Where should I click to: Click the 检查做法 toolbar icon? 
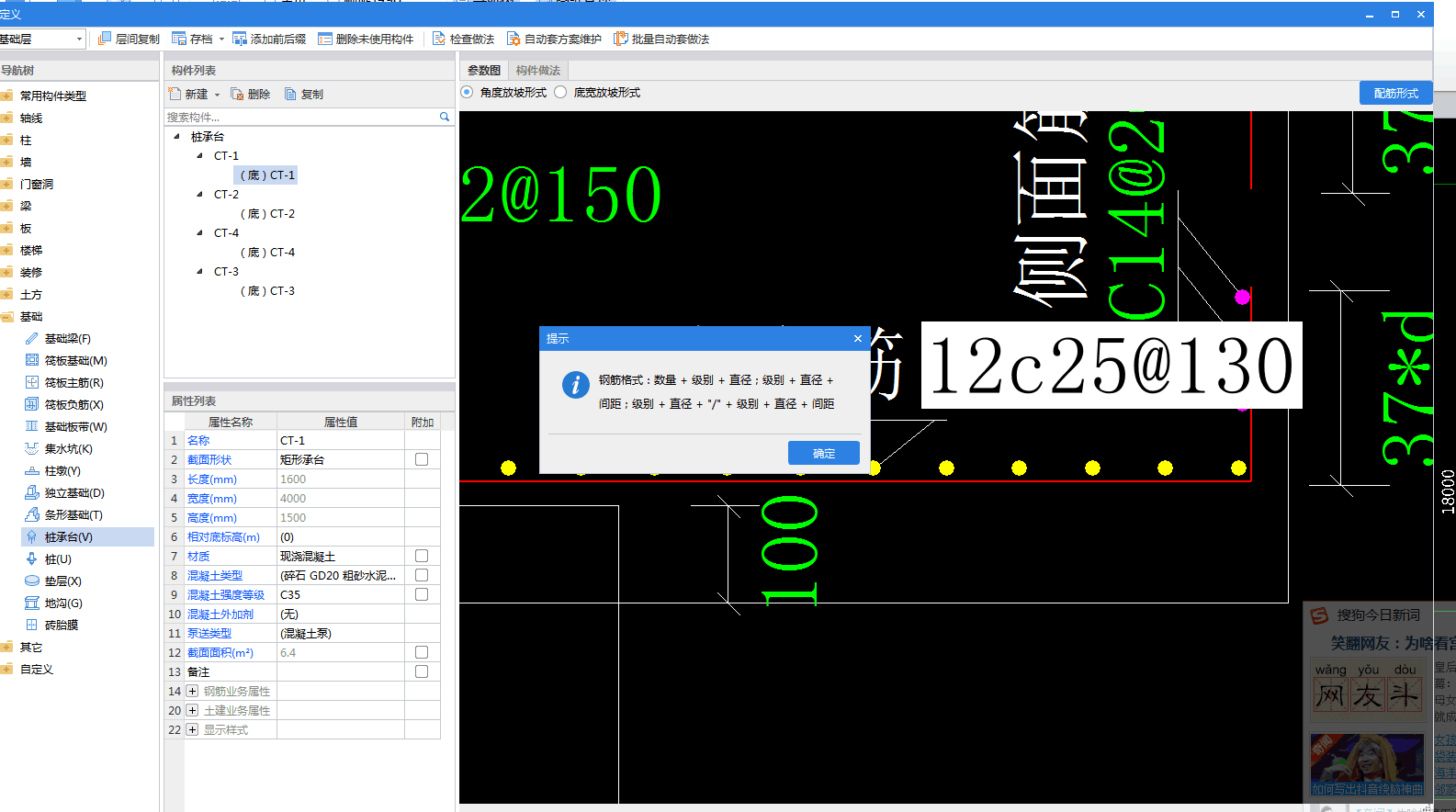[x=439, y=39]
